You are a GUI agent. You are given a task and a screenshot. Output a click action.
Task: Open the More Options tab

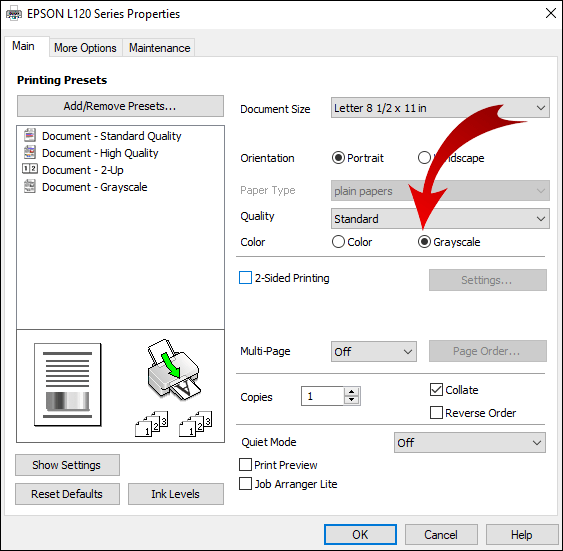point(85,48)
